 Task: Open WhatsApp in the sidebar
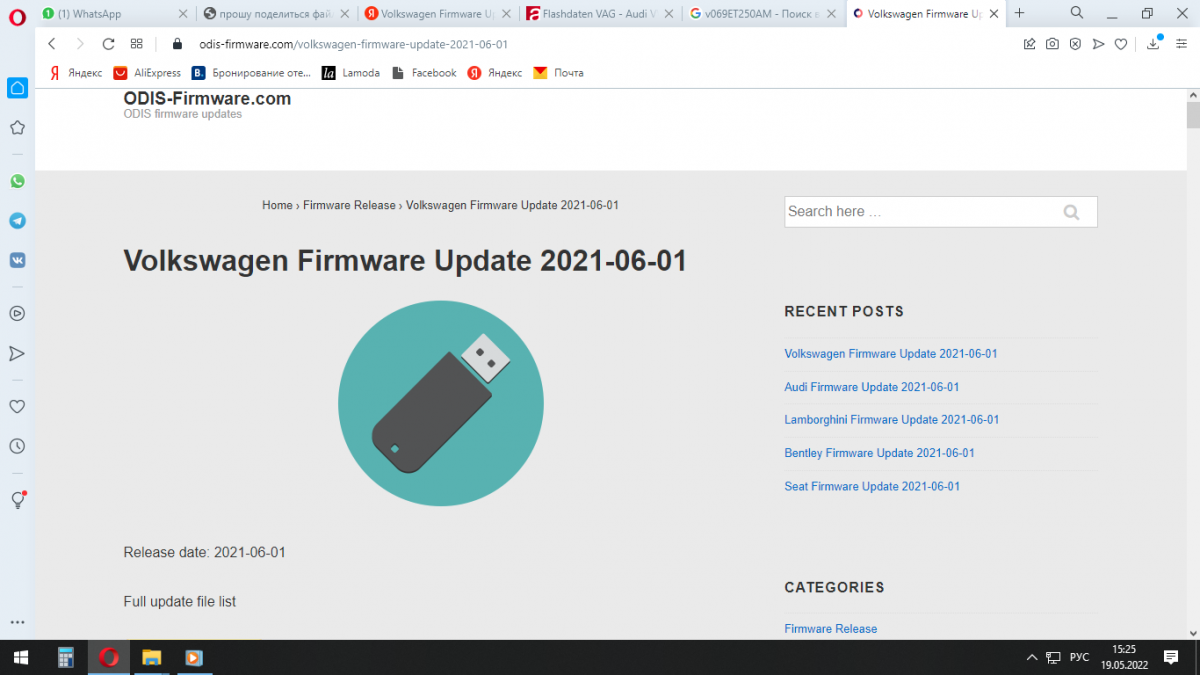point(17,181)
